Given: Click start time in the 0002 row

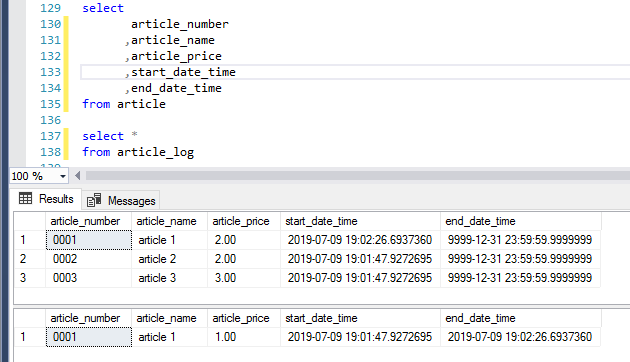Looking at the screenshot, I should (x=360, y=259).
